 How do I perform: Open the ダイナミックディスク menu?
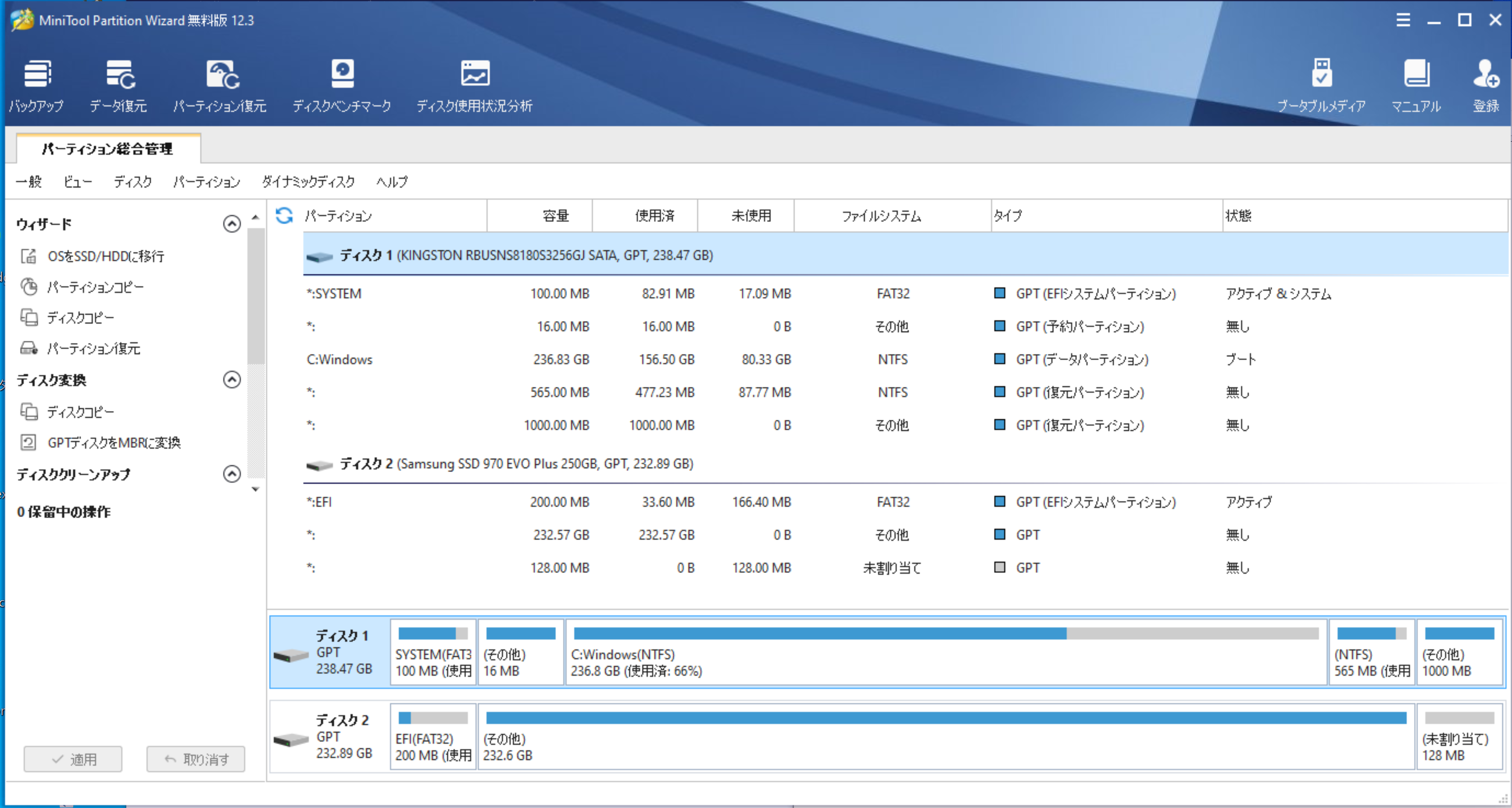coord(308,182)
